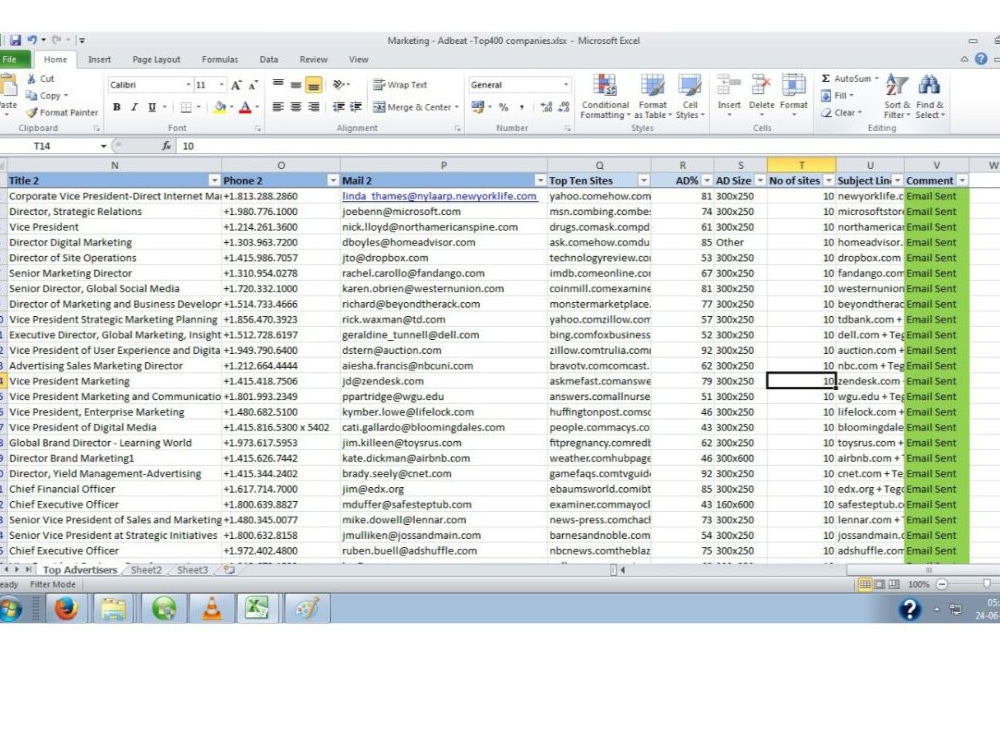Click the Name Box showing T14

click(x=42, y=146)
